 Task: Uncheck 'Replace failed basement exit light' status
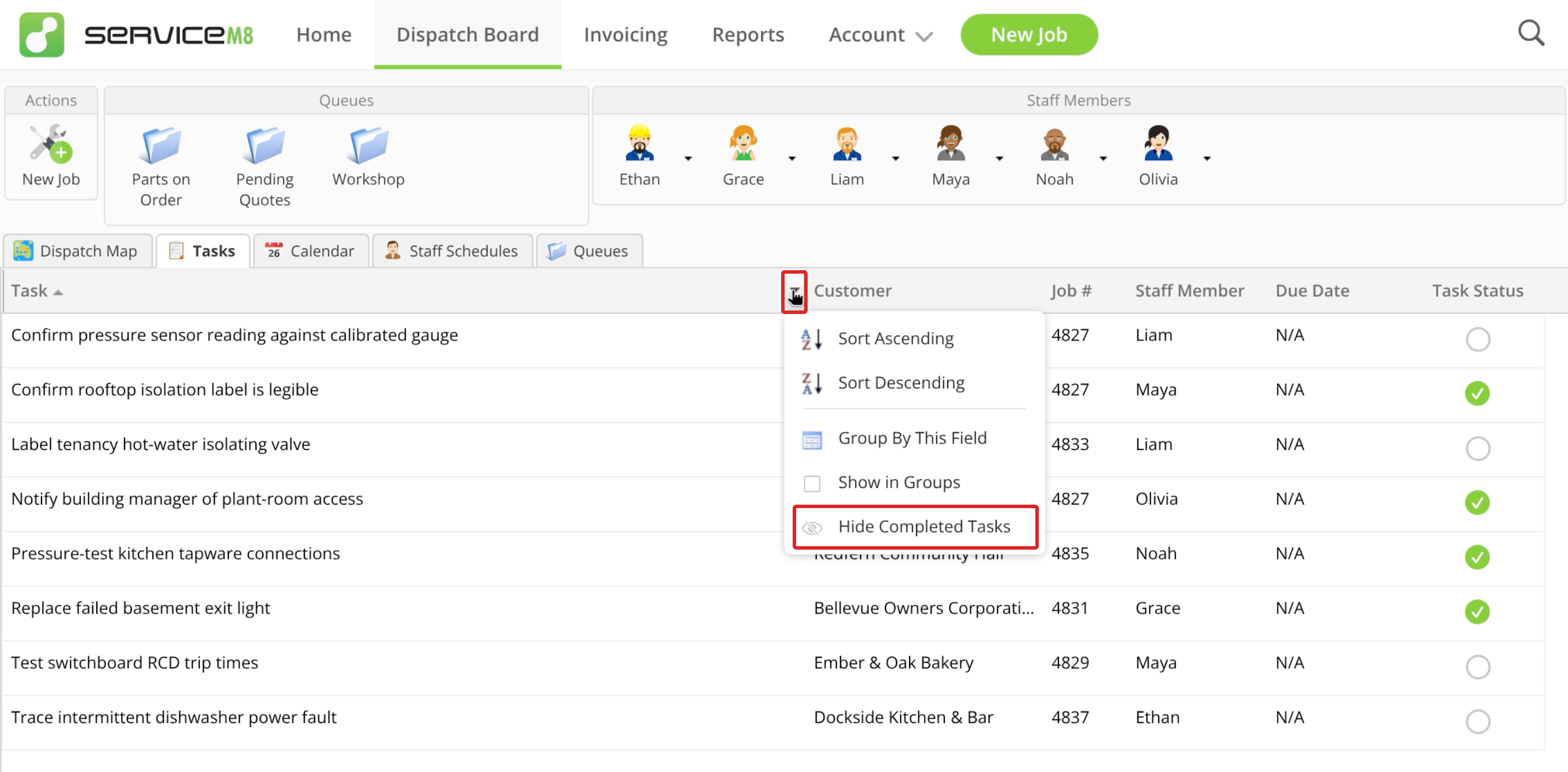[1477, 612]
